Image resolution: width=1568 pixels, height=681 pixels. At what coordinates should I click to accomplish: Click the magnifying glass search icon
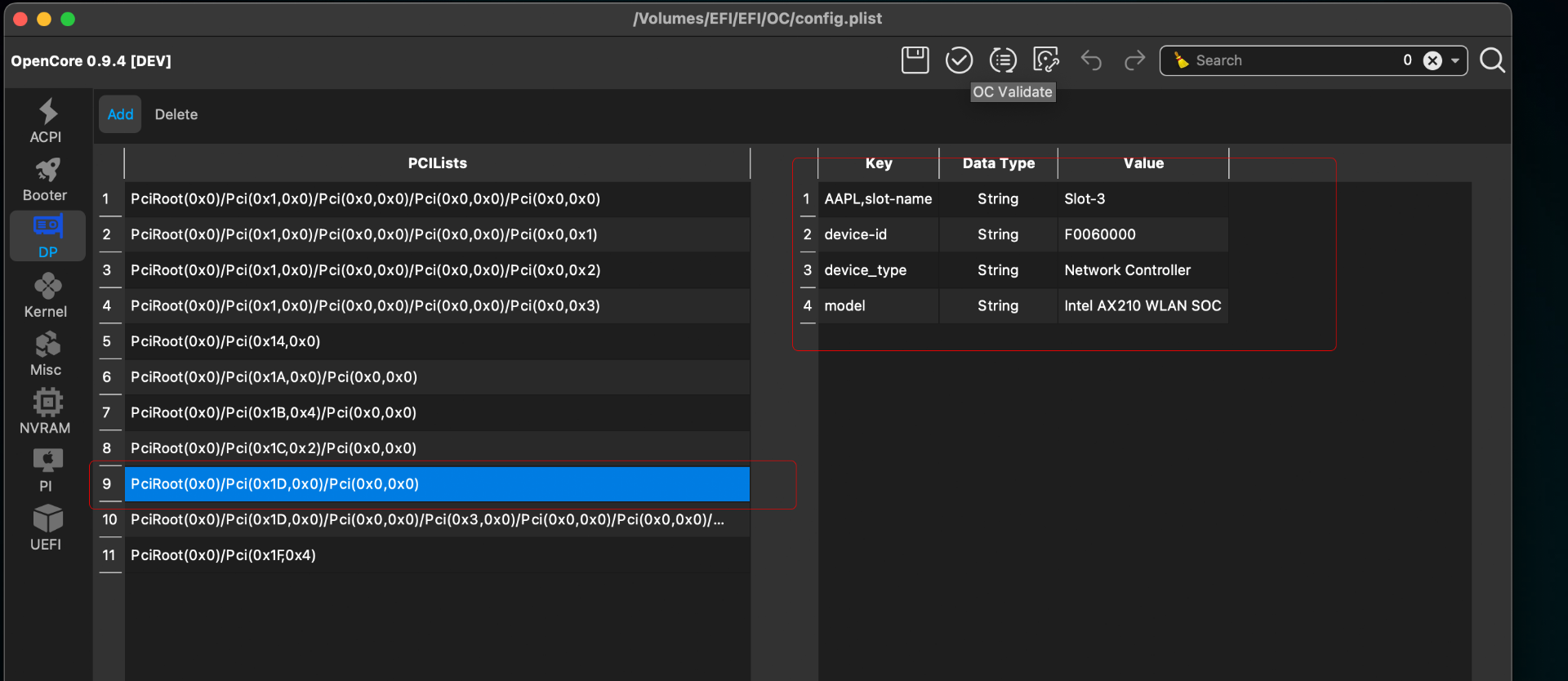point(1492,60)
